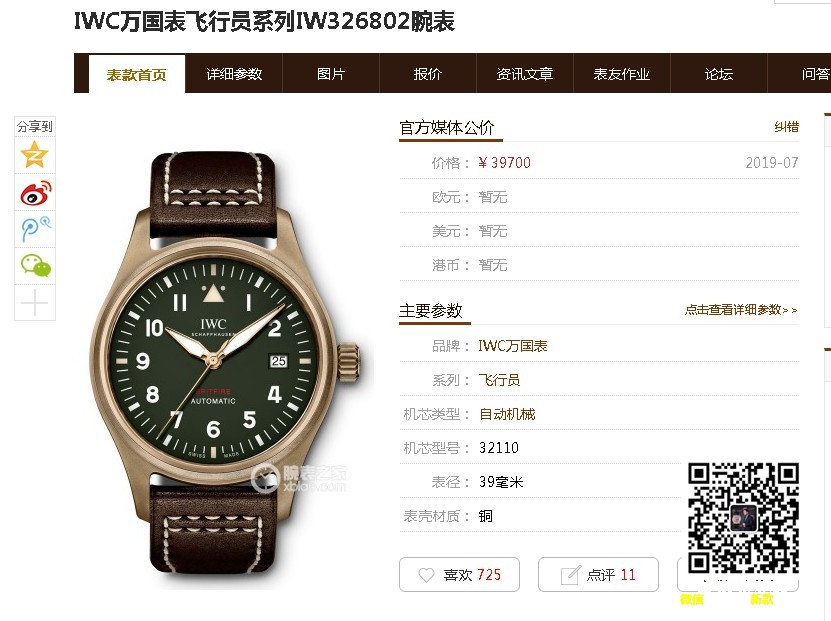This screenshot has width=831, height=621.
Task: Open more share options plus icon
Action: 34,303
